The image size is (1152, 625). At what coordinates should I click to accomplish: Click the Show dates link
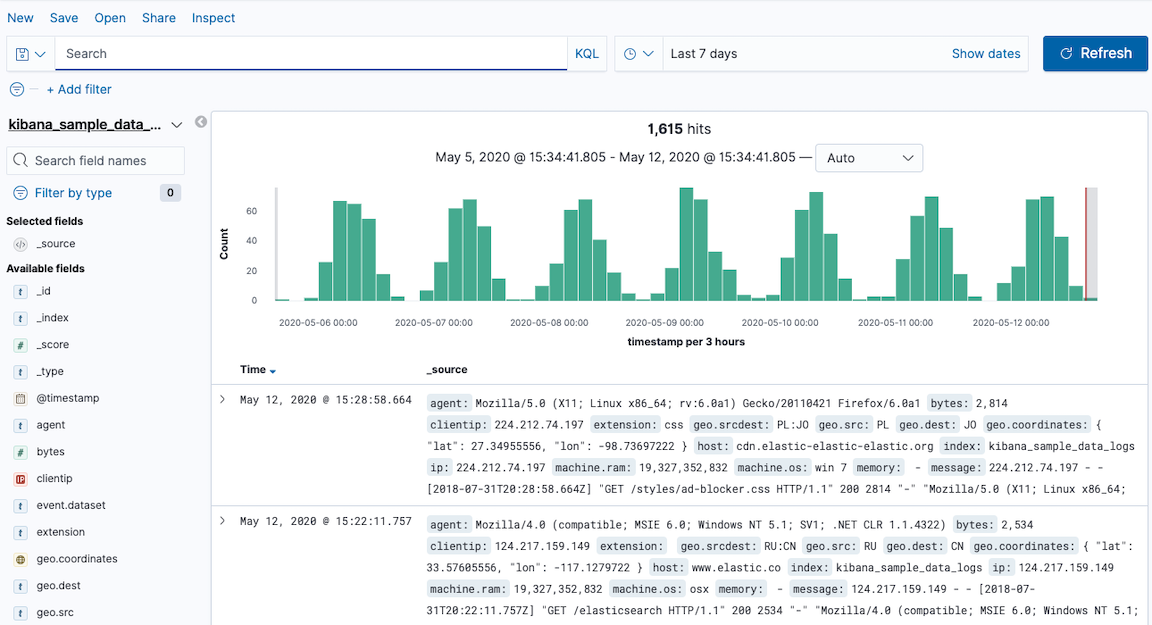point(985,54)
